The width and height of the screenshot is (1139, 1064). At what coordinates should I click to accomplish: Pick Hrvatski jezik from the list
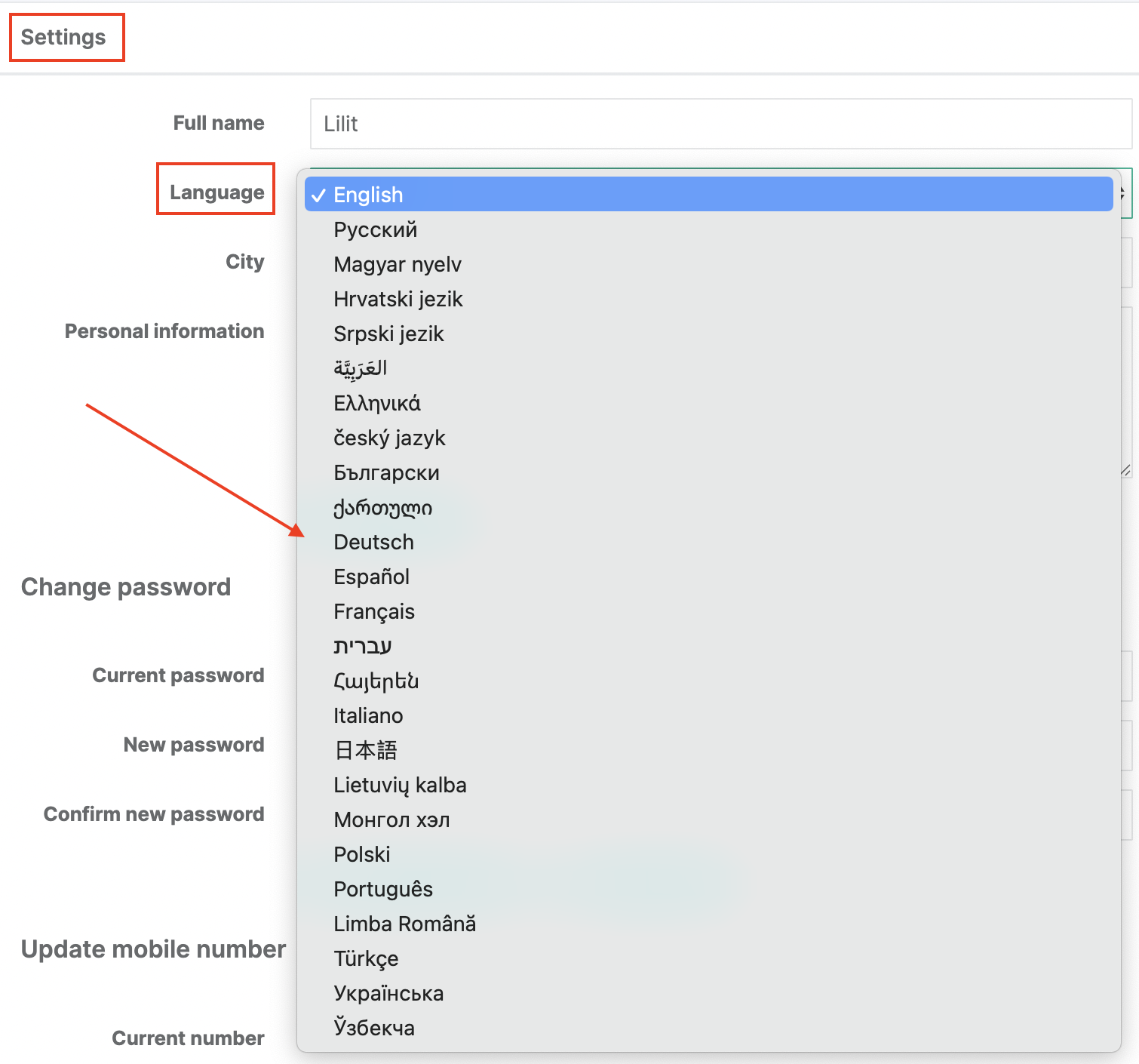398,299
